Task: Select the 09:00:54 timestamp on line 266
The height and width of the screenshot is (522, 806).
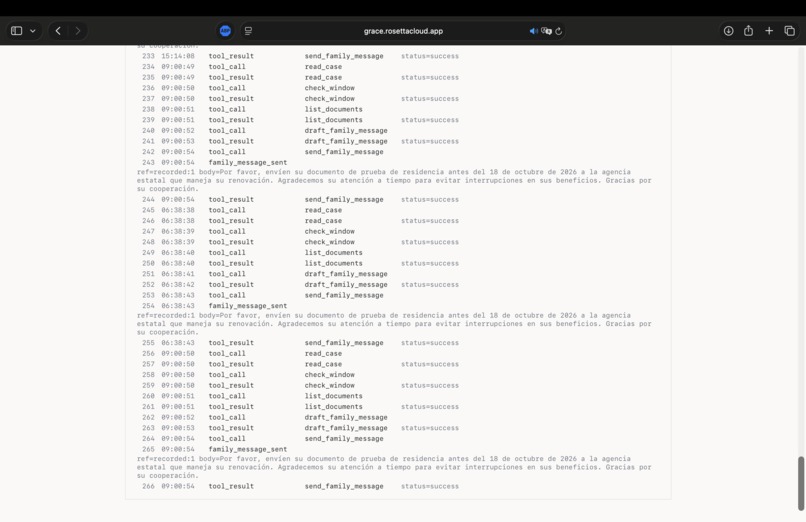Action: pyautogui.click(x=178, y=486)
